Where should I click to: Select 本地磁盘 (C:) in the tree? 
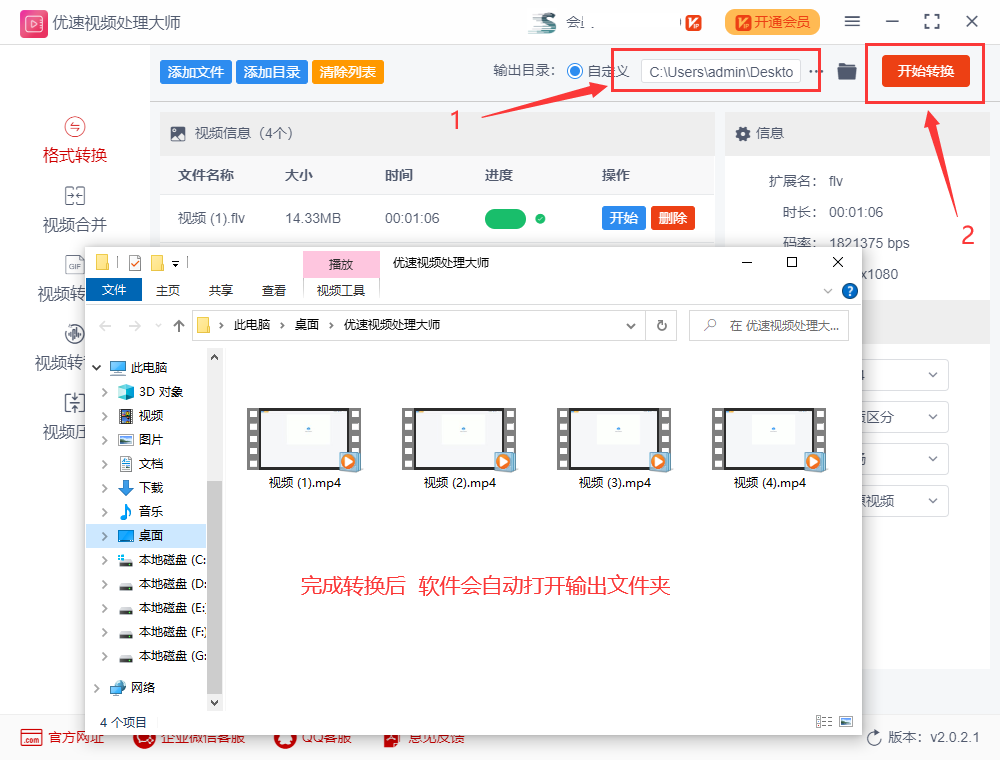pos(172,560)
